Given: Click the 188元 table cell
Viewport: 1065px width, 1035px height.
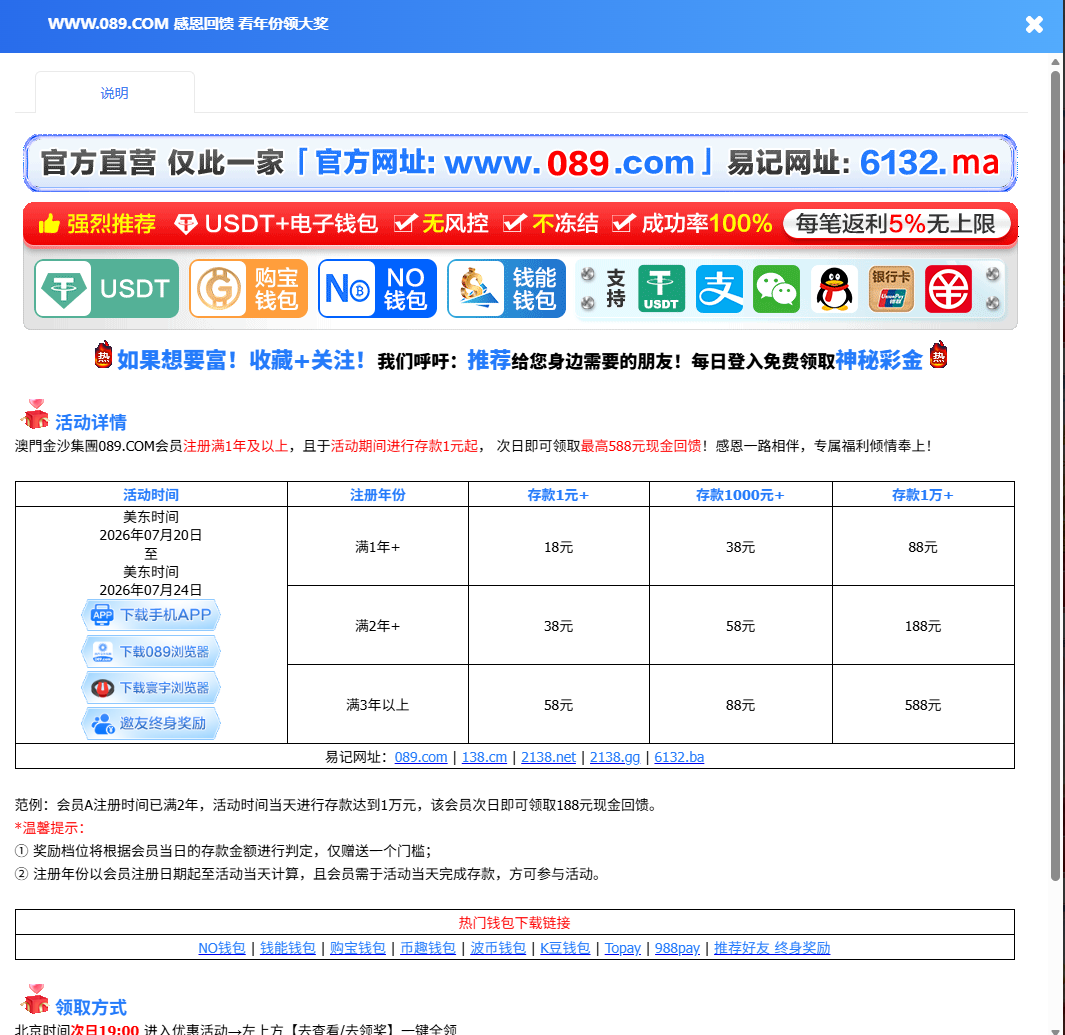Looking at the screenshot, I should [923, 625].
